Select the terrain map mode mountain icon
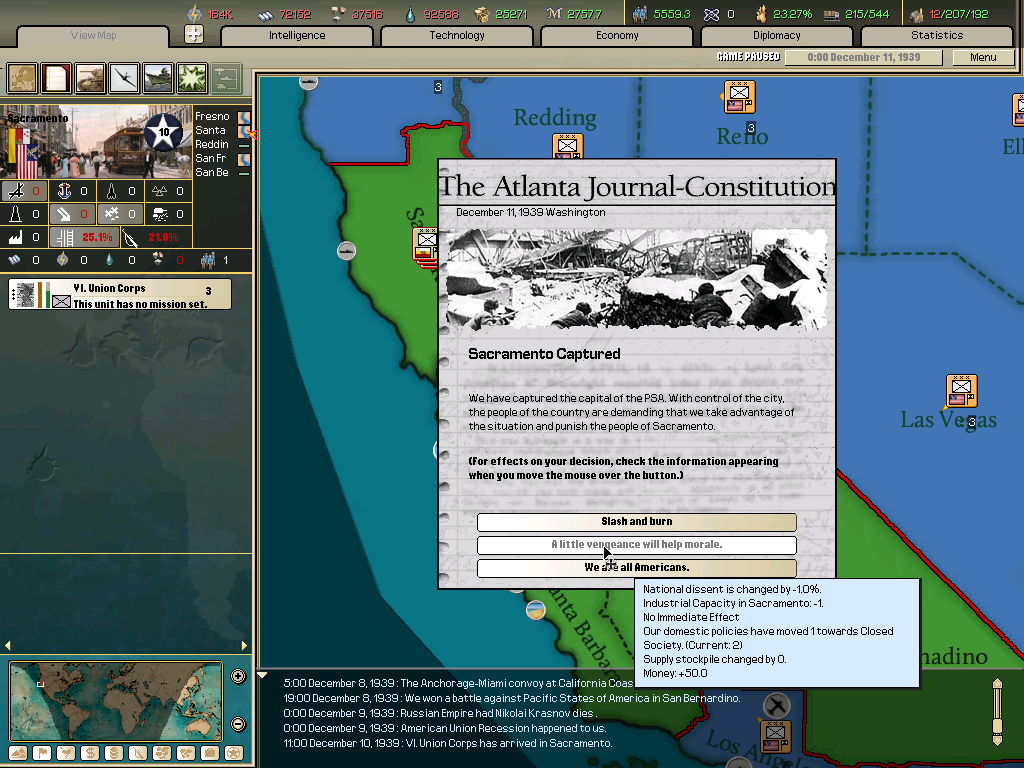This screenshot has width=1024, height=768. coord(16,755)
